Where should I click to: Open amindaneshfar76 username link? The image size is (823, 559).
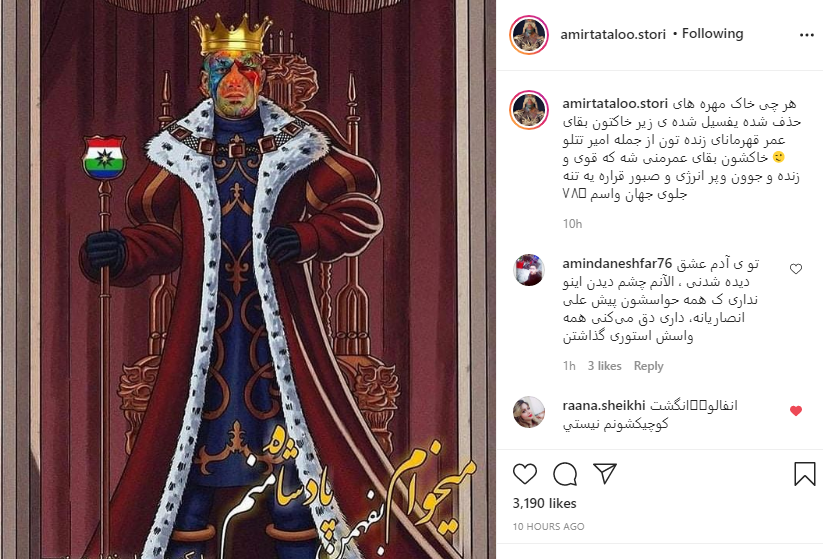[617, 263]
